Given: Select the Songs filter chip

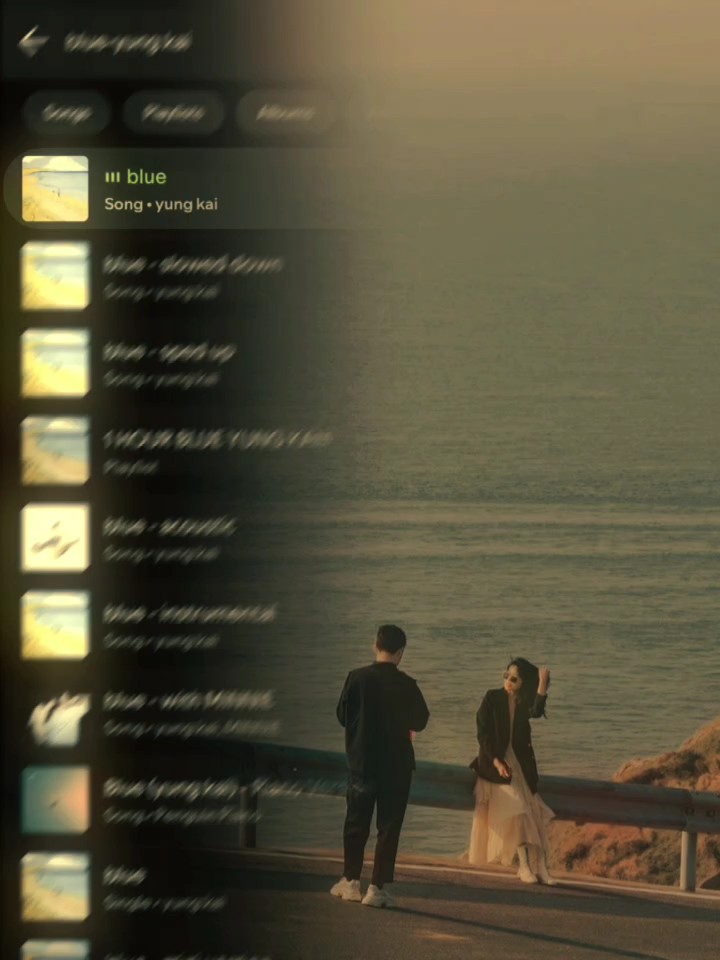Looking at the screenshot, I should point(67,113).
